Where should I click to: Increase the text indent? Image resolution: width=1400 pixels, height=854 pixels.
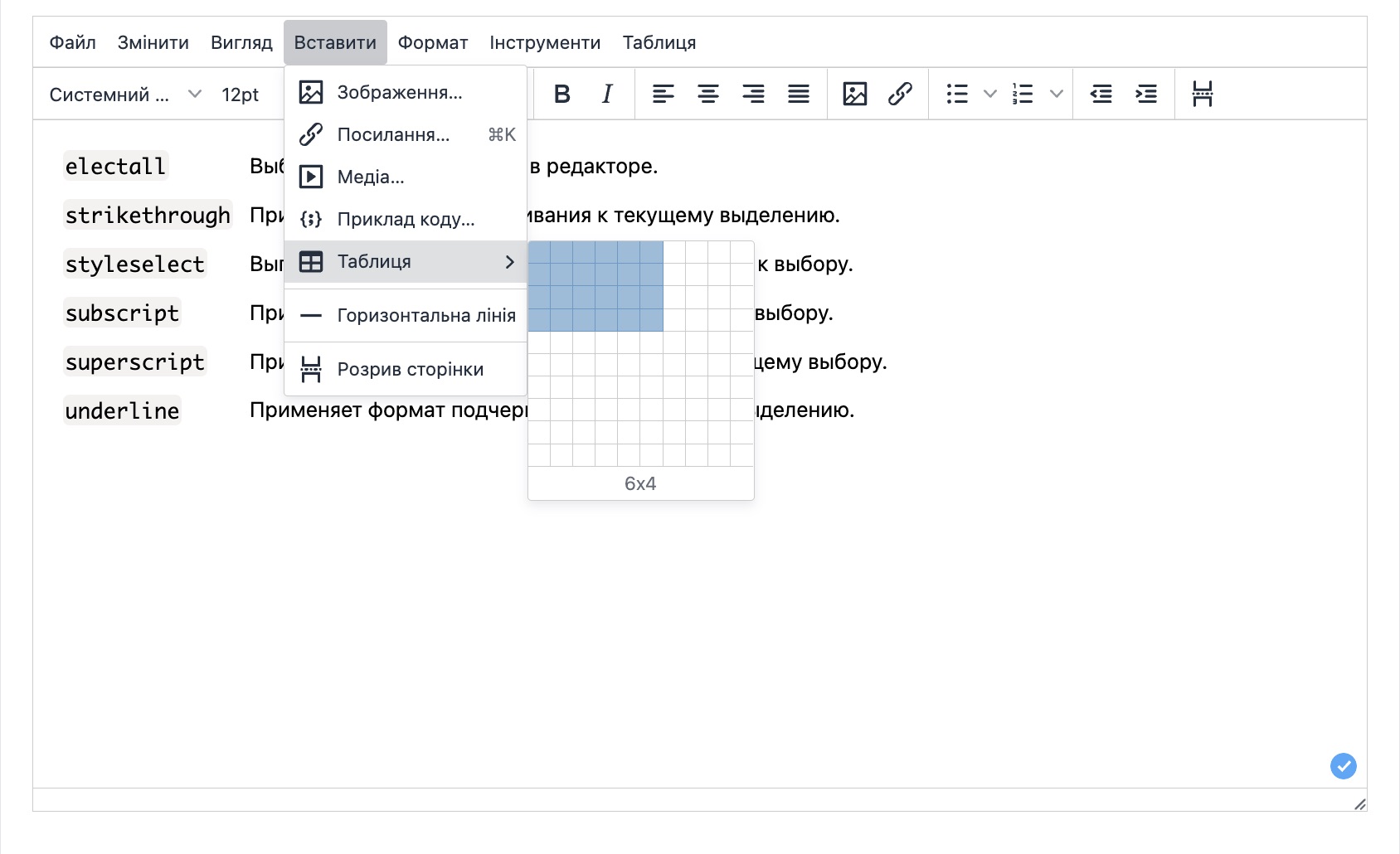pos(1146,95)
